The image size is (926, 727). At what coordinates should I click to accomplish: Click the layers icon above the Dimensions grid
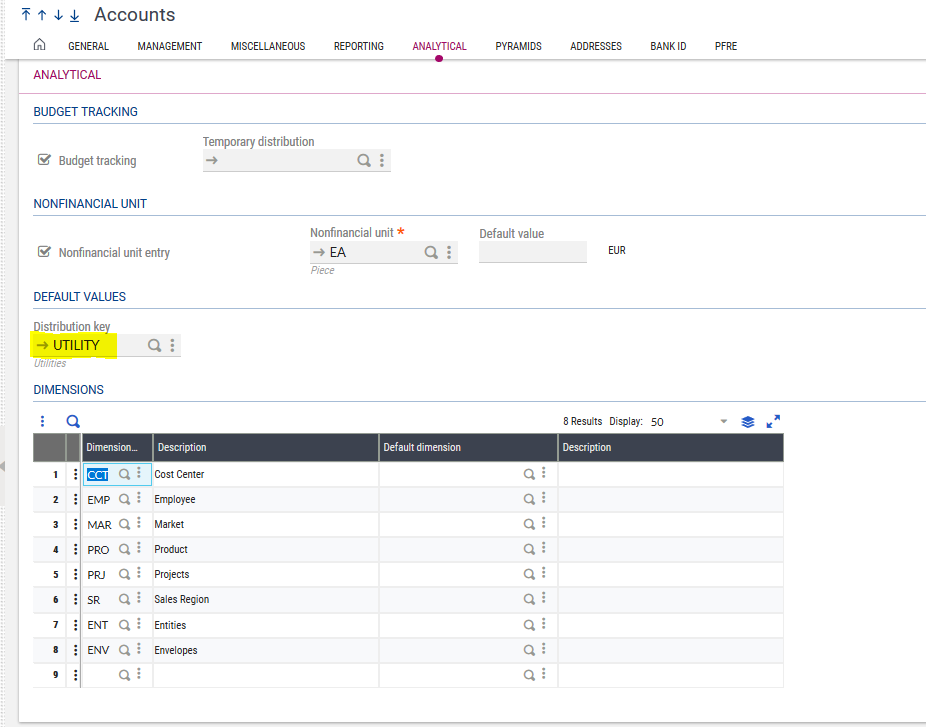747,421
